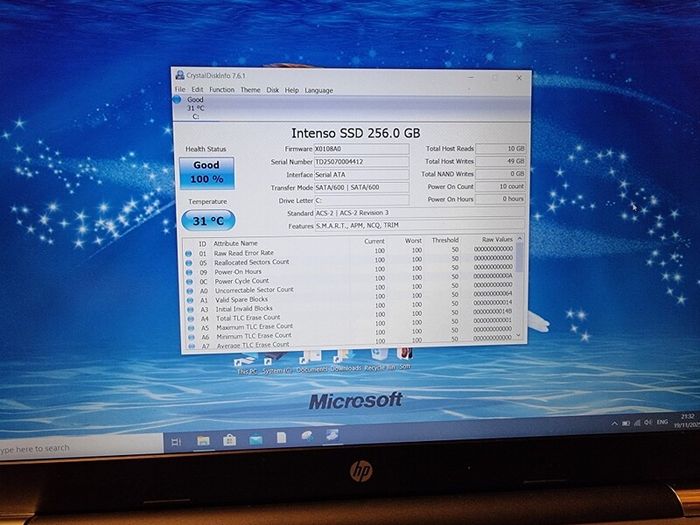The width and height of the screenshot is (700, 525).
Task: Open File Explorer from the taskbar
Action: pos(203,441)
